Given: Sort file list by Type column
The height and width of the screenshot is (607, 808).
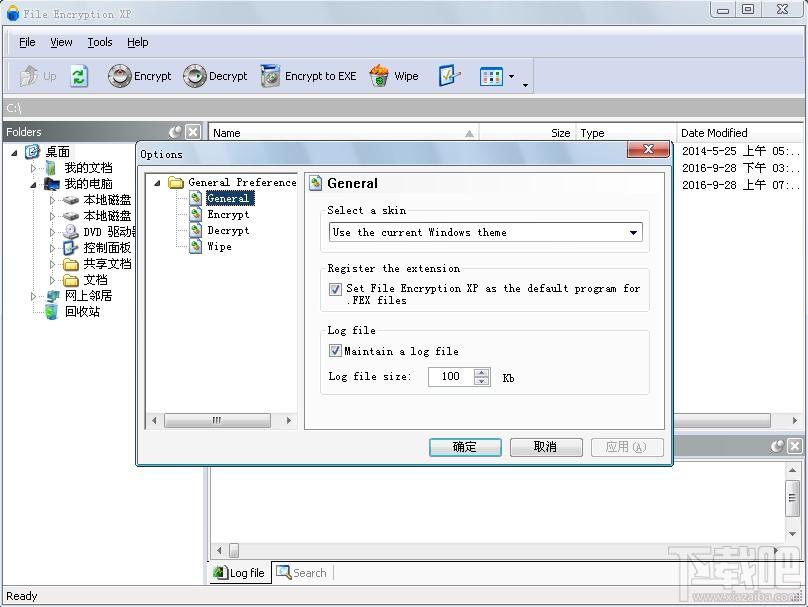Looking at the screenshot, I should tap(626, 133).
